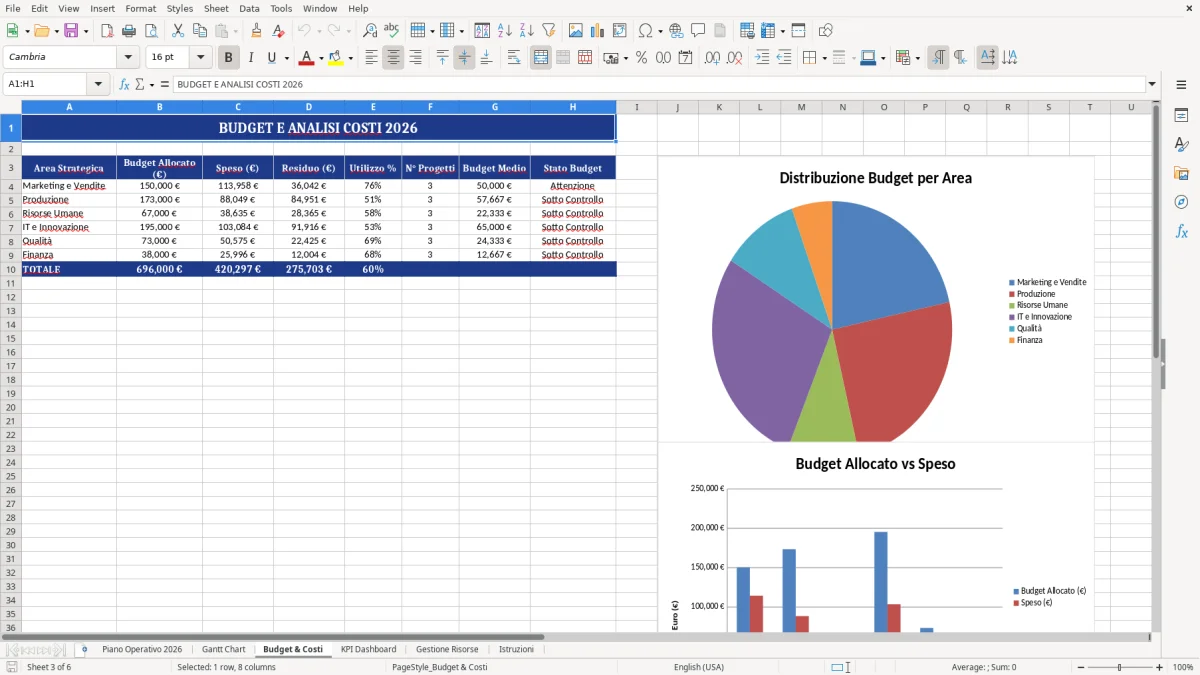Click English (USA) language in status bar
Image resolution: width=1200 pixels, height=675 pixels.
[699, 667]
